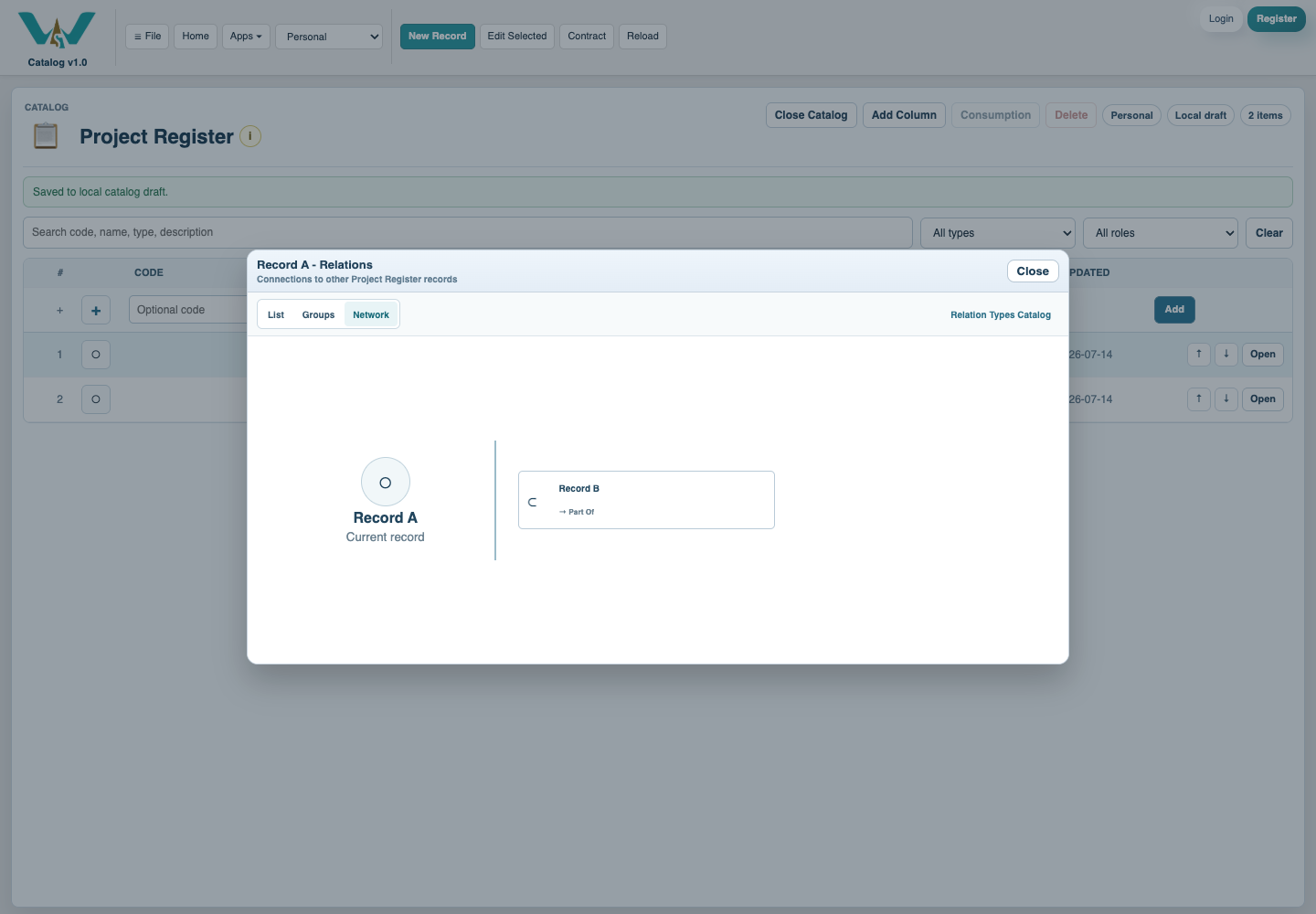Move row 2 up with arrow icon
Viewport: 1316px width, 914px height.
click(x=1199, y=399)
